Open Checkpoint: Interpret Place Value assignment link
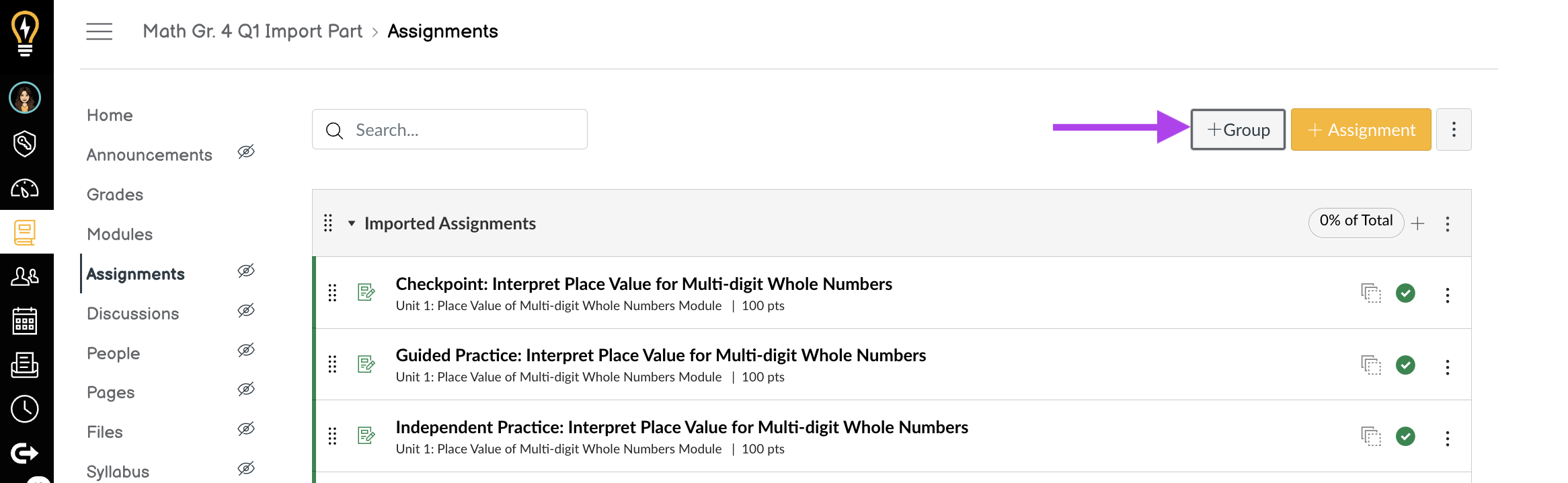The image size is (1568, 483). 643,284
